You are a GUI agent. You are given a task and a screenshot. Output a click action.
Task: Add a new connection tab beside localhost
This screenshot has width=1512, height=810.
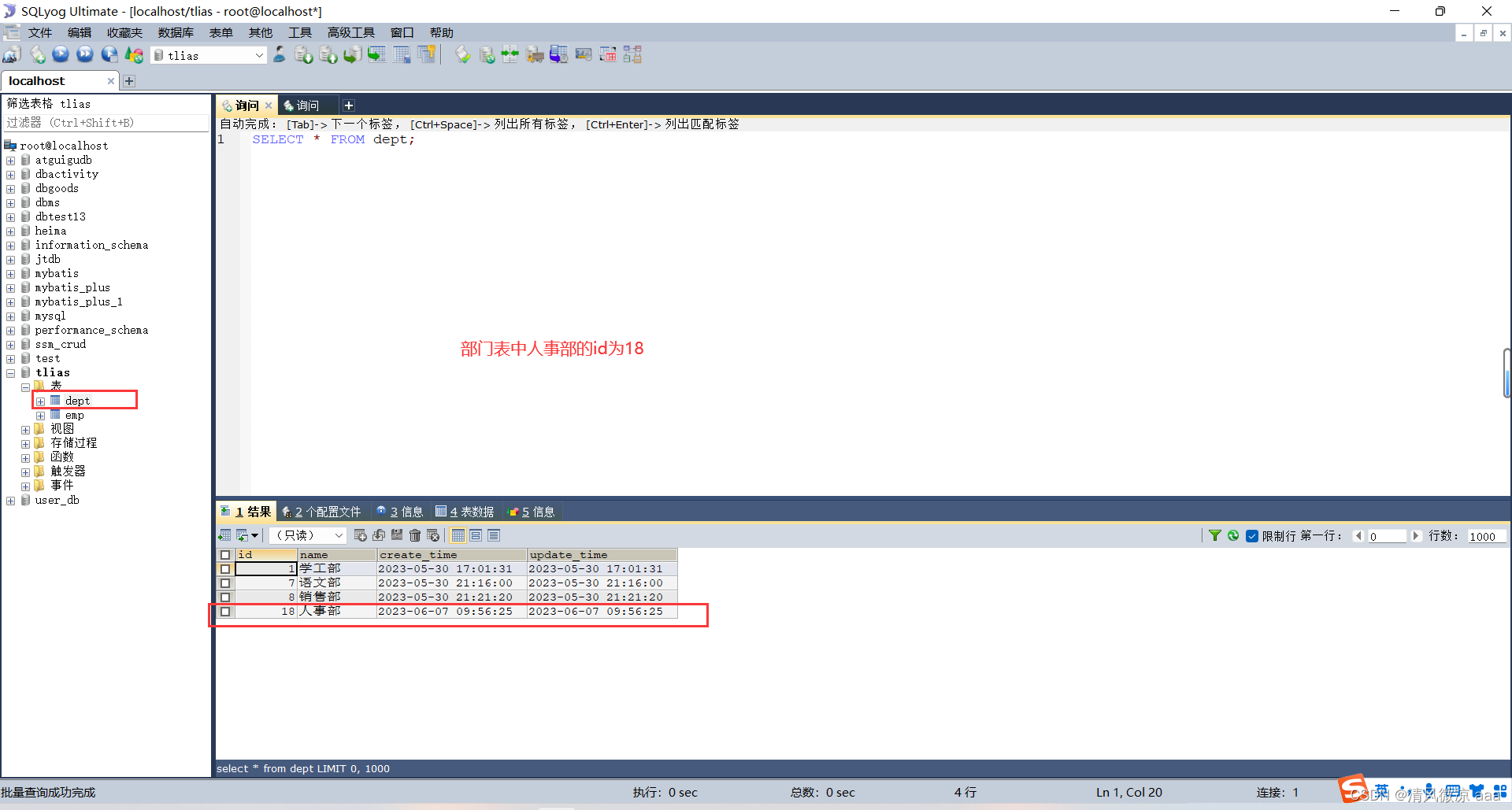pyautogui.click(x=129, y=81)
